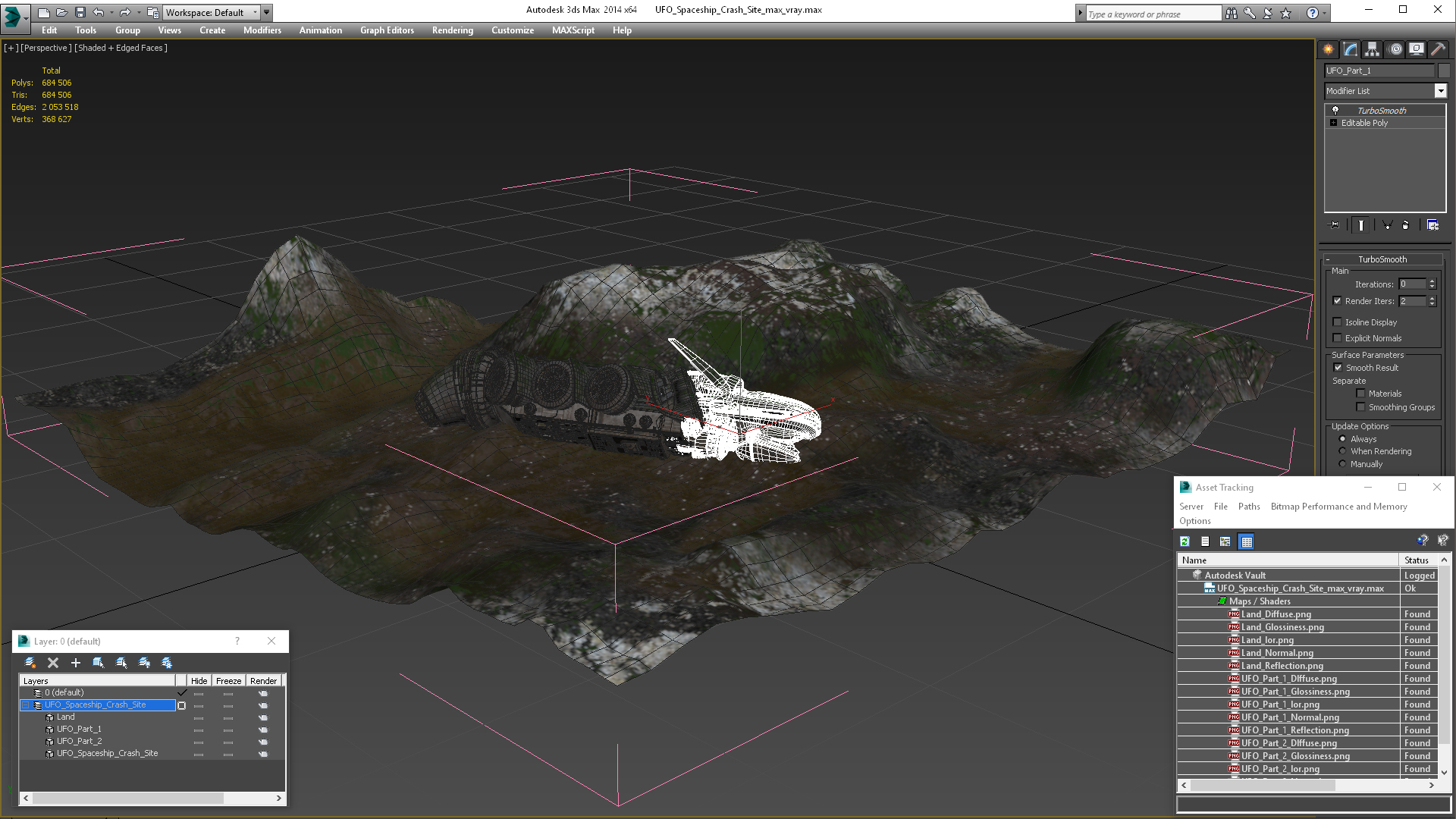
Task: Click the search keyword input field
Action: 1152,14
